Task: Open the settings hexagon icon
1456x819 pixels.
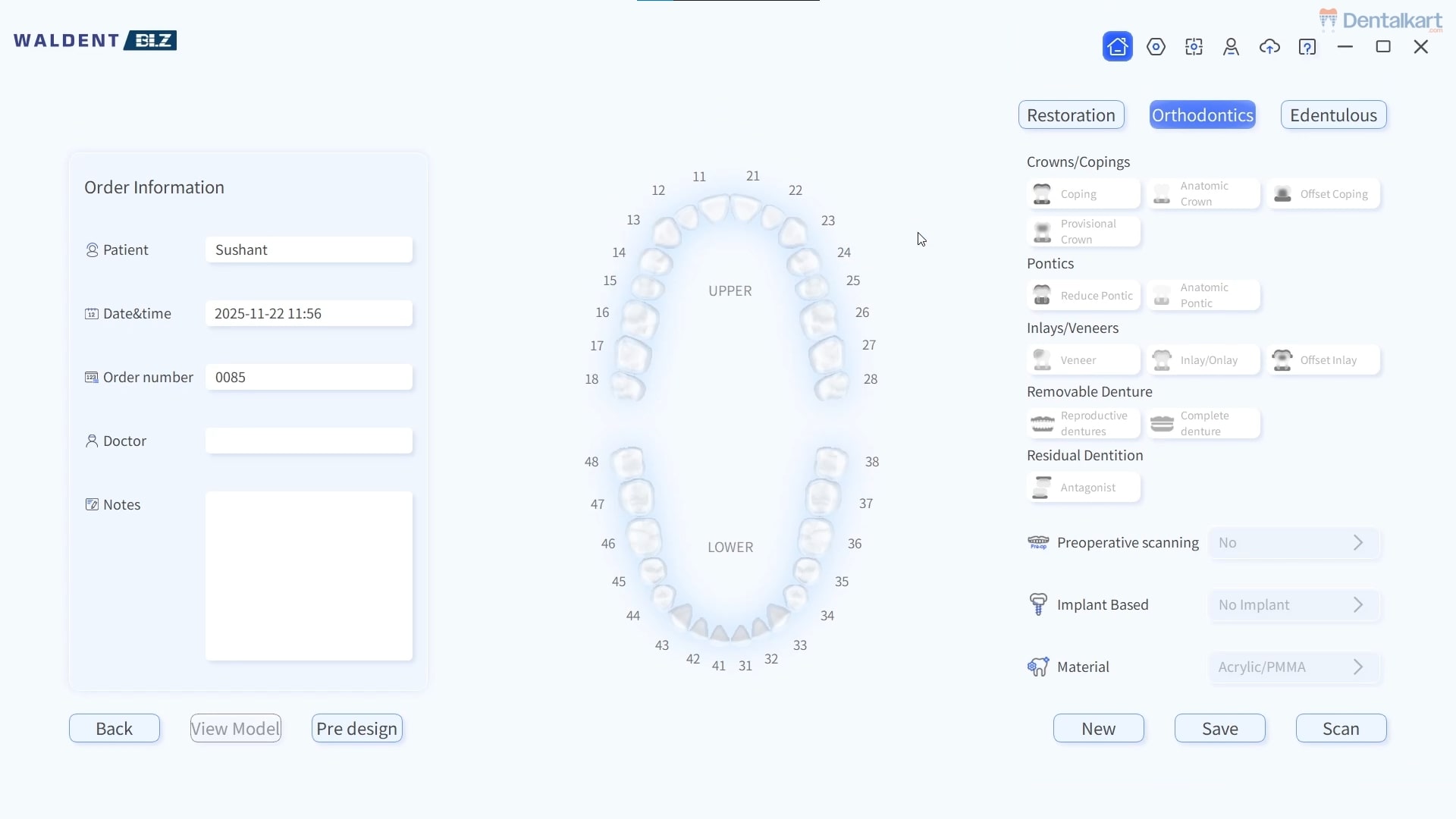Action: click(1156, 47)
